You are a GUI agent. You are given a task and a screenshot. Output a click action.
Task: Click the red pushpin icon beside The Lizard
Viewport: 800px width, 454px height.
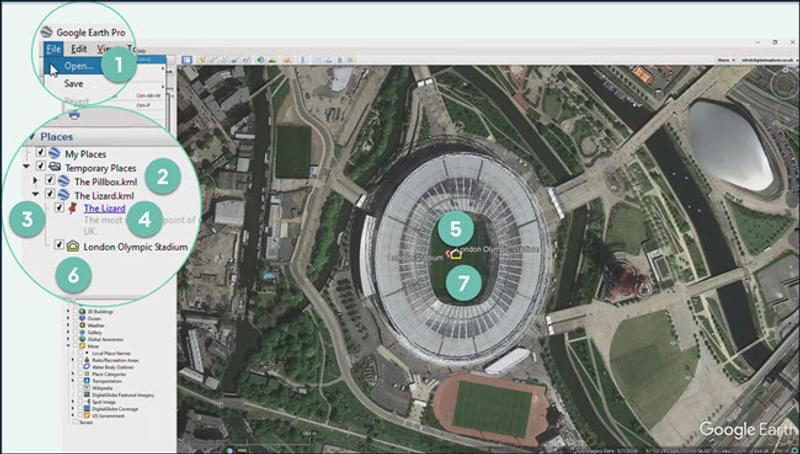click(74, 210)
